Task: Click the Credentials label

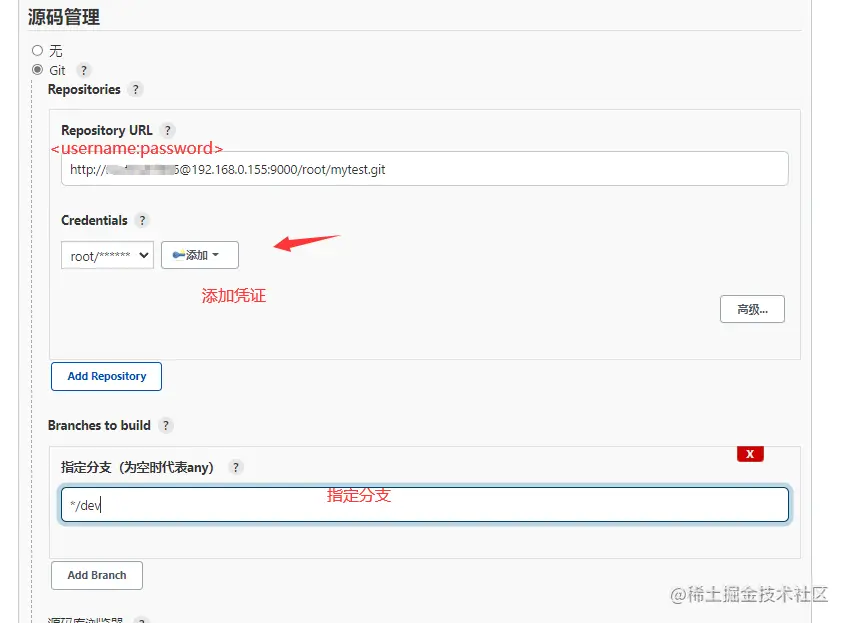Action: click(95, 220)
